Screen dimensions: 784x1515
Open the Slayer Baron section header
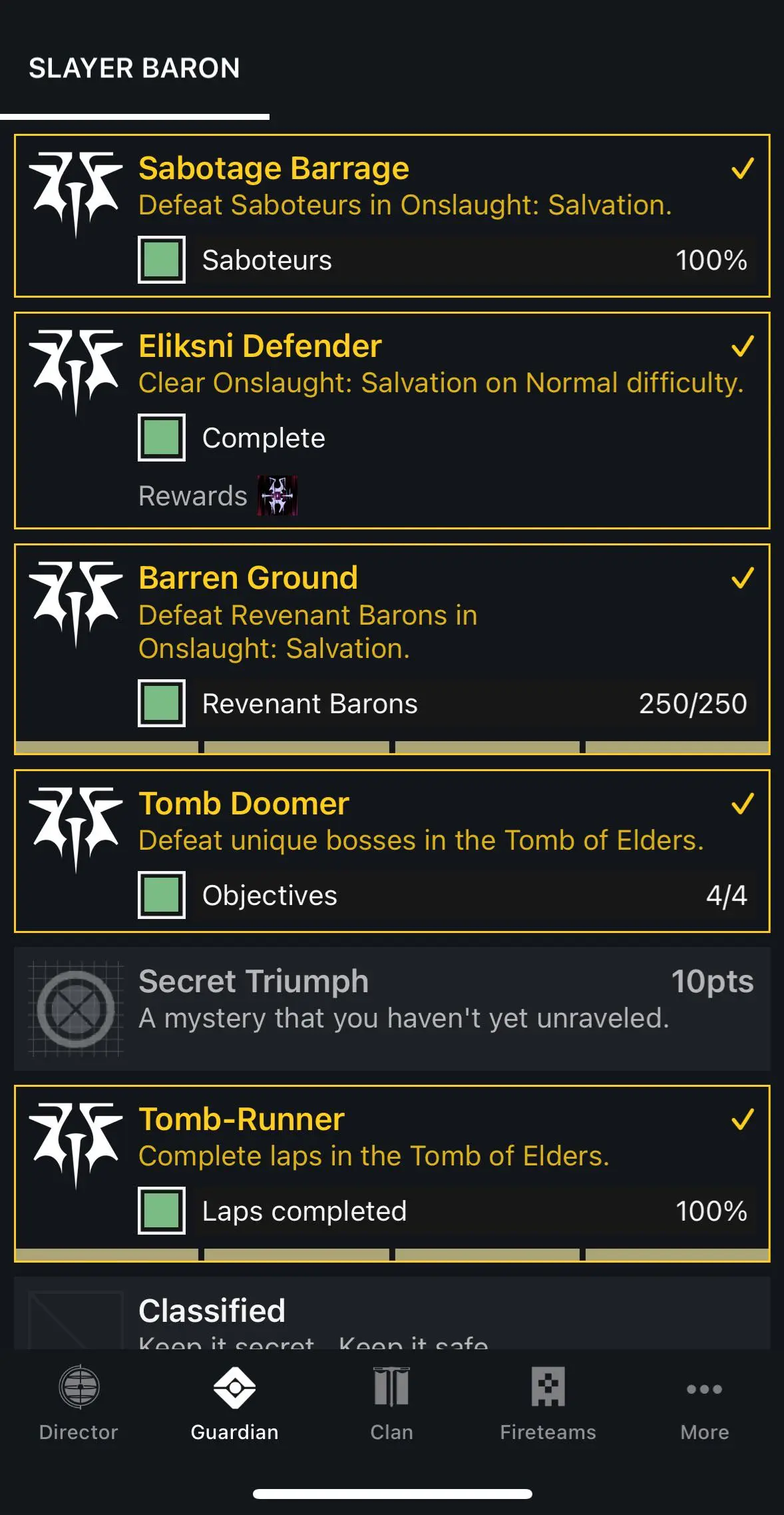pos(134,69)
